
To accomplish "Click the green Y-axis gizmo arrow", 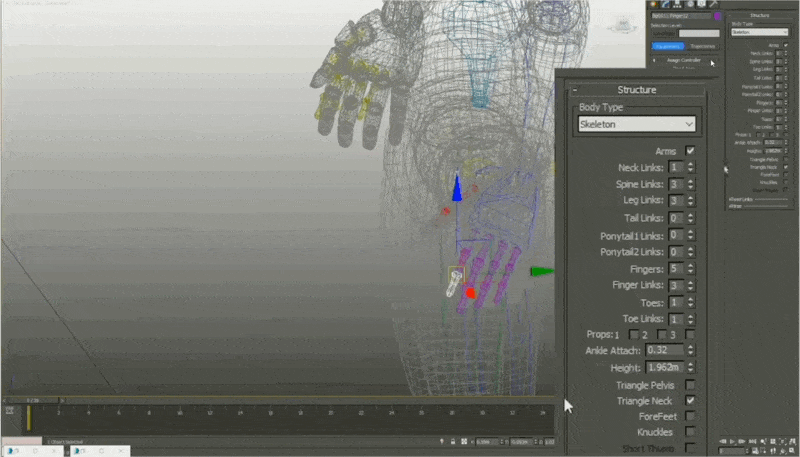I will 541,271.
